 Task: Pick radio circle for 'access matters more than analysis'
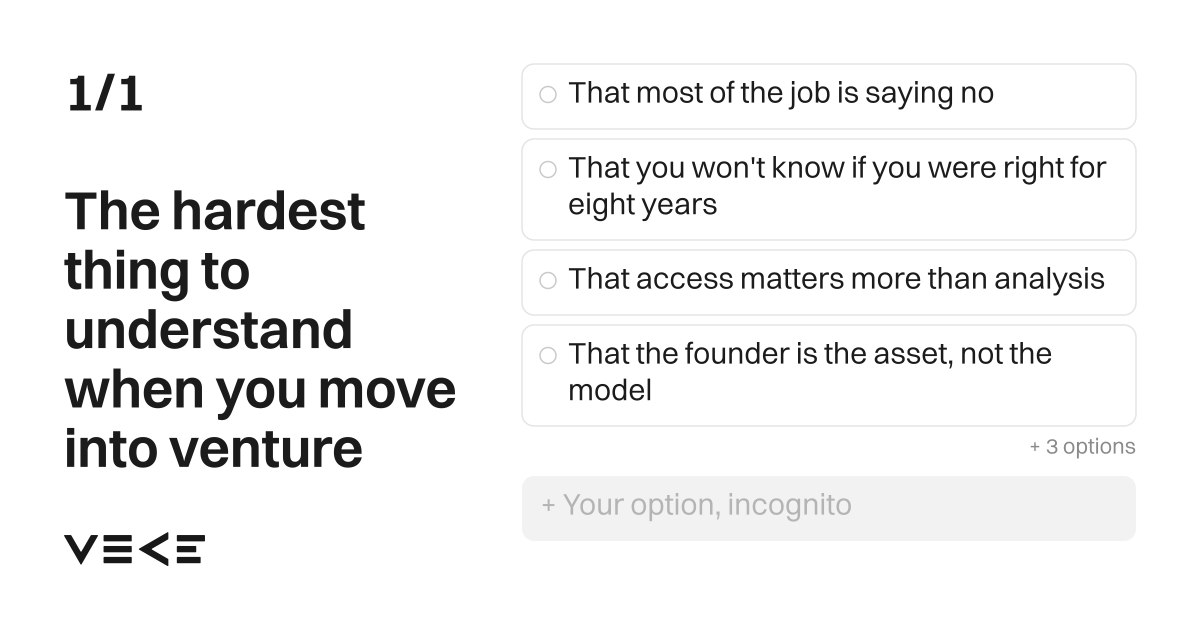548,281
